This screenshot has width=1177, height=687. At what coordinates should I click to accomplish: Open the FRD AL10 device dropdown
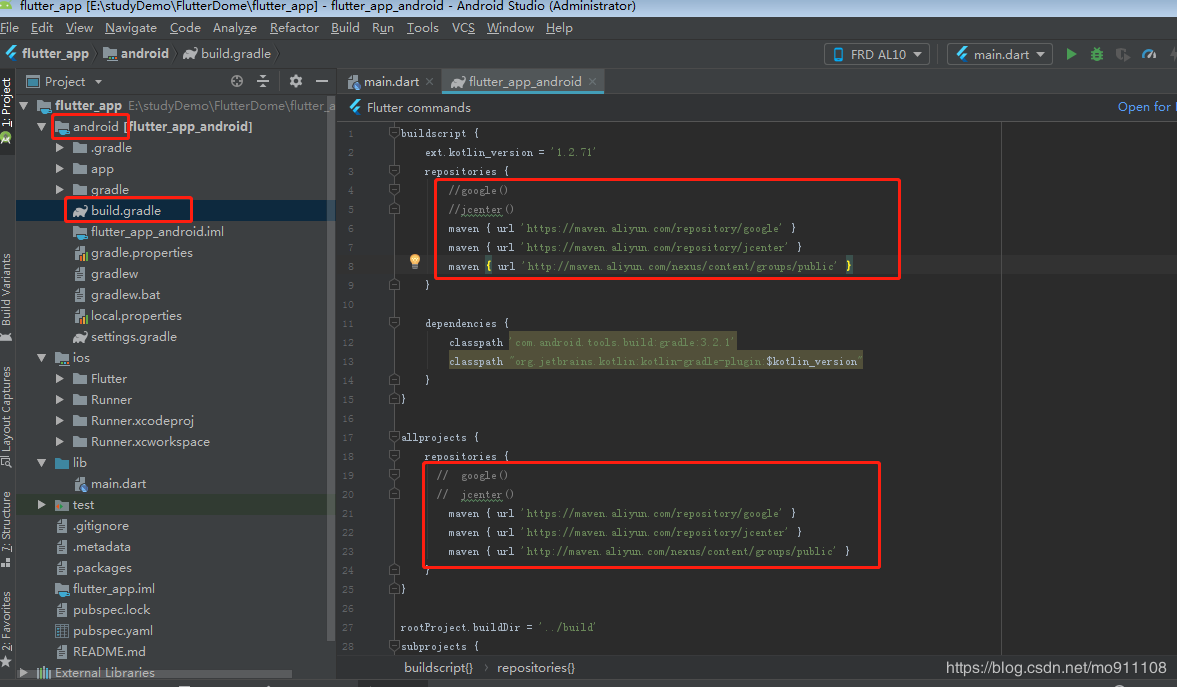point(877,54)
